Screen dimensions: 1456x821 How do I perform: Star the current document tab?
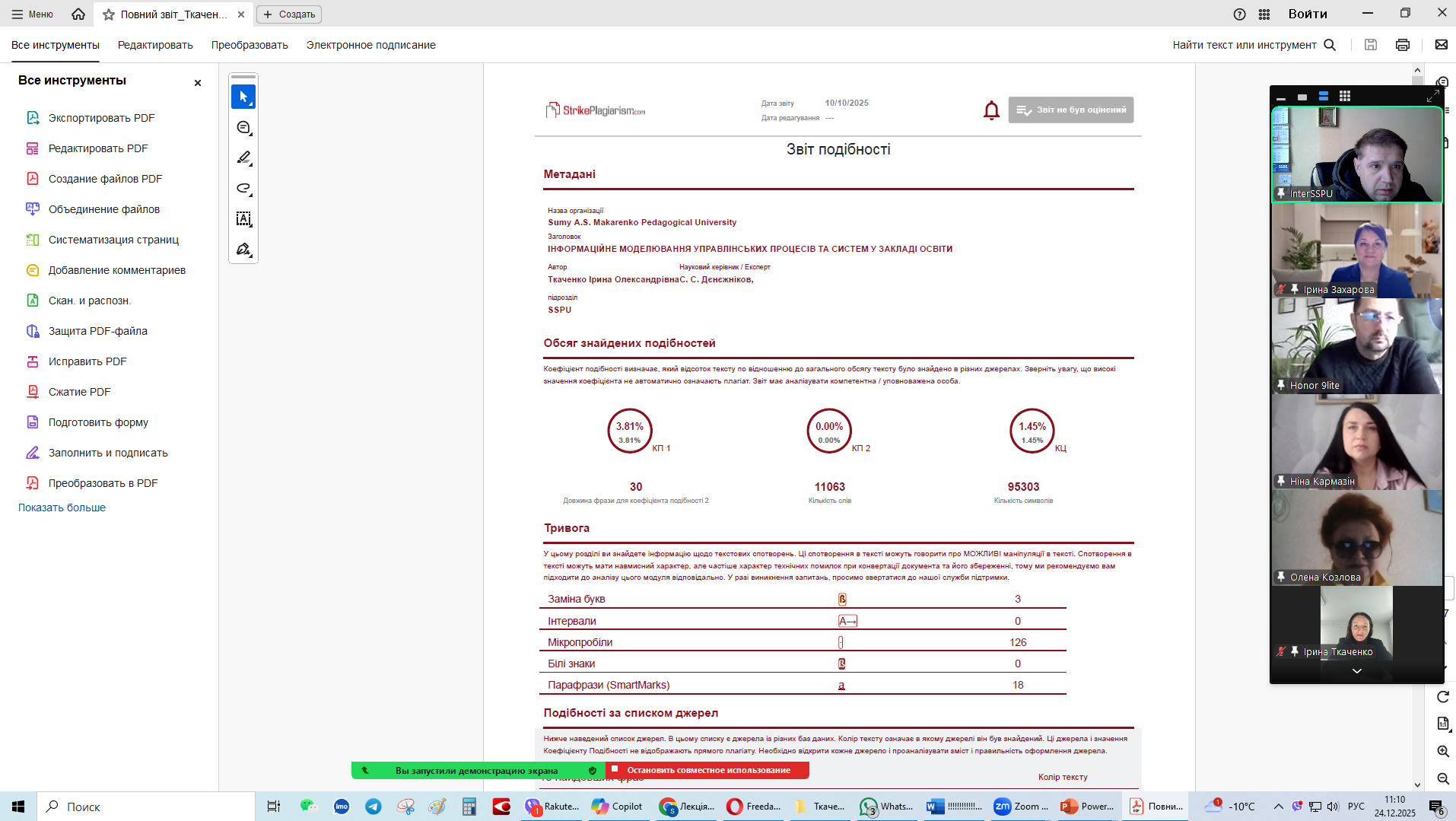[109, 14]
